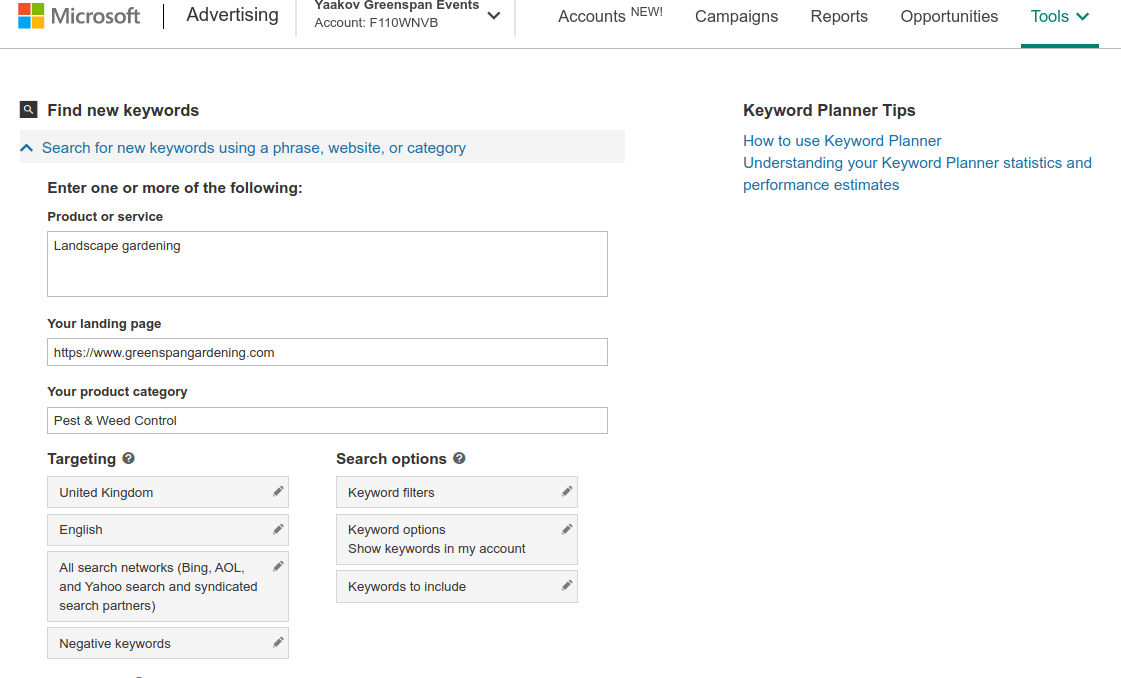This screenshot has height=678, width=1121.
Task: Open How to use Keyword Planner link
Action: (x=842, y=141)
